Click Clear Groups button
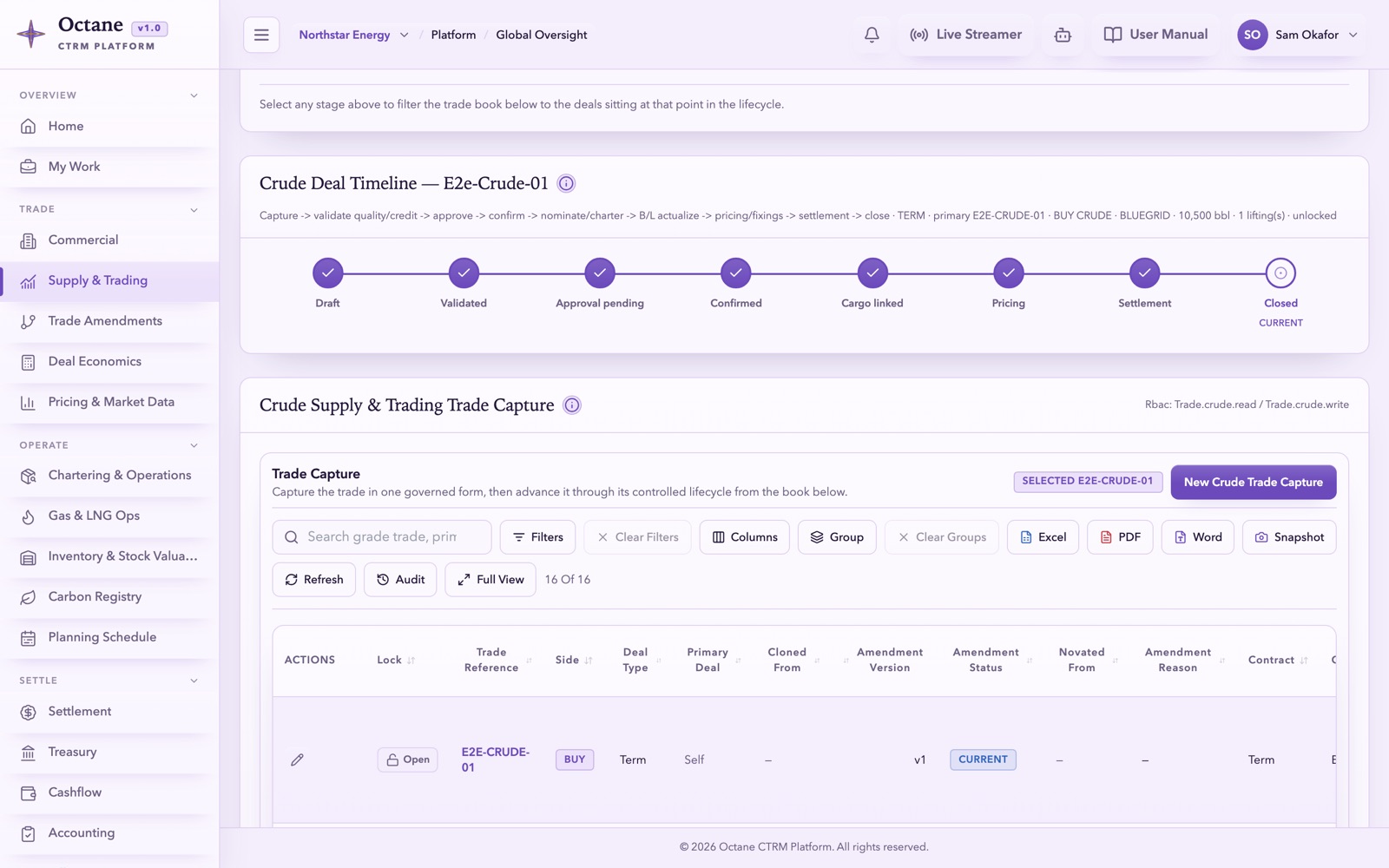1389x868 pixels. pyautogui.click(x=942, y=537)
